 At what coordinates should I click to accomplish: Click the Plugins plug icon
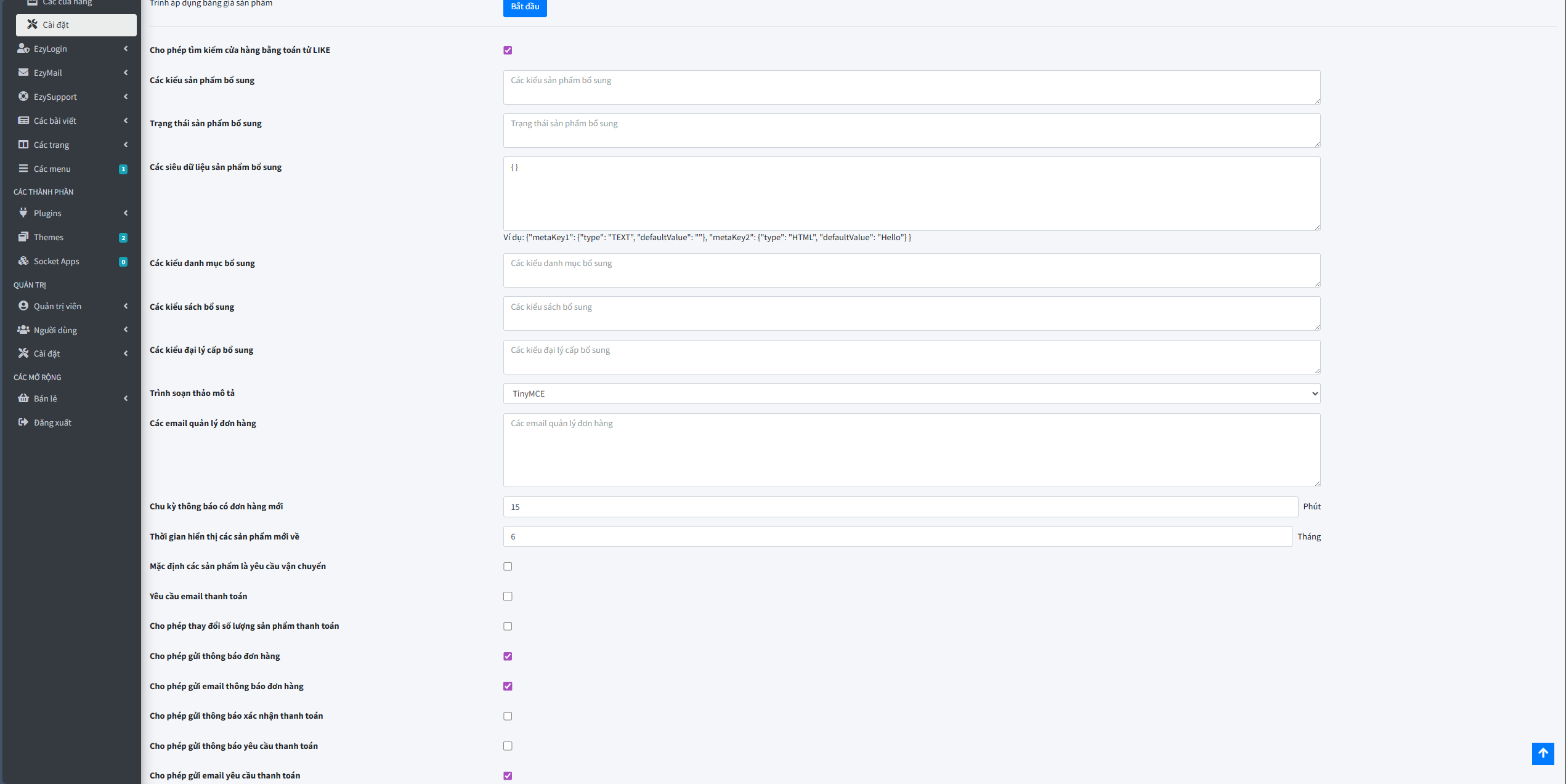click(23, 212)
